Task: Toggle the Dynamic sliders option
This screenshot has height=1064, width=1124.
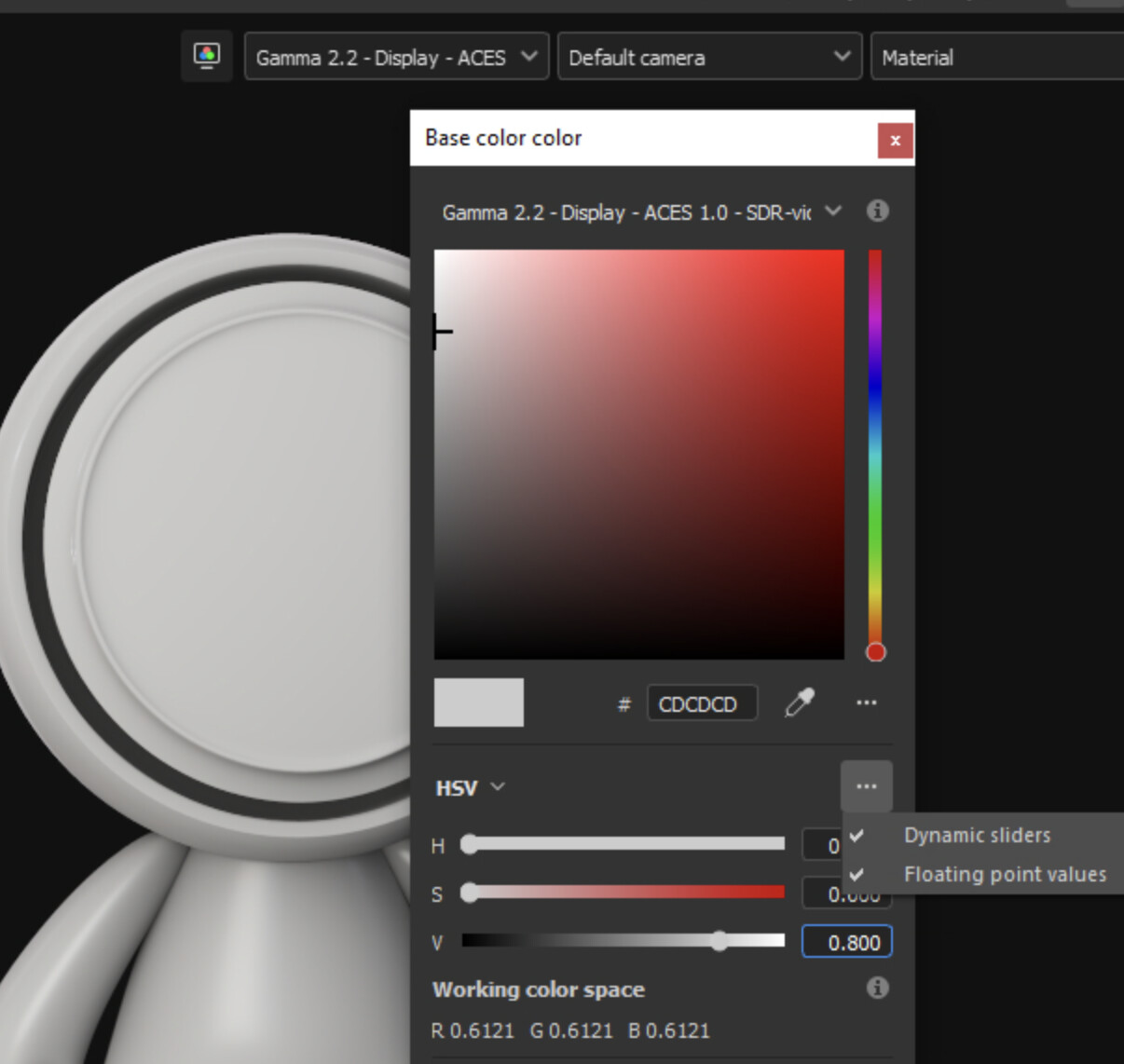Action: pyautogui.click(x=976, y=835)
